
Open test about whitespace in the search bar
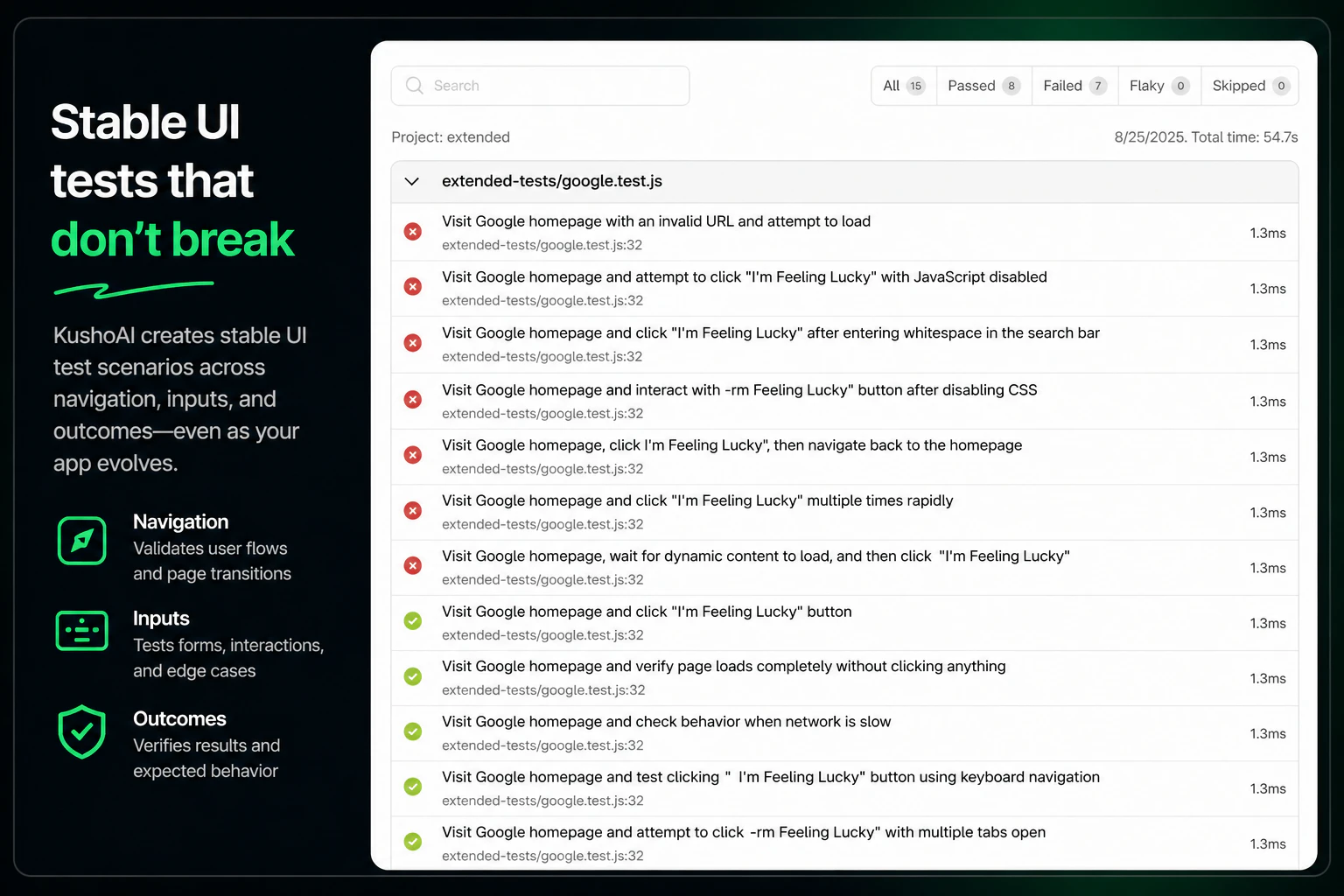(x=771, y=332)
